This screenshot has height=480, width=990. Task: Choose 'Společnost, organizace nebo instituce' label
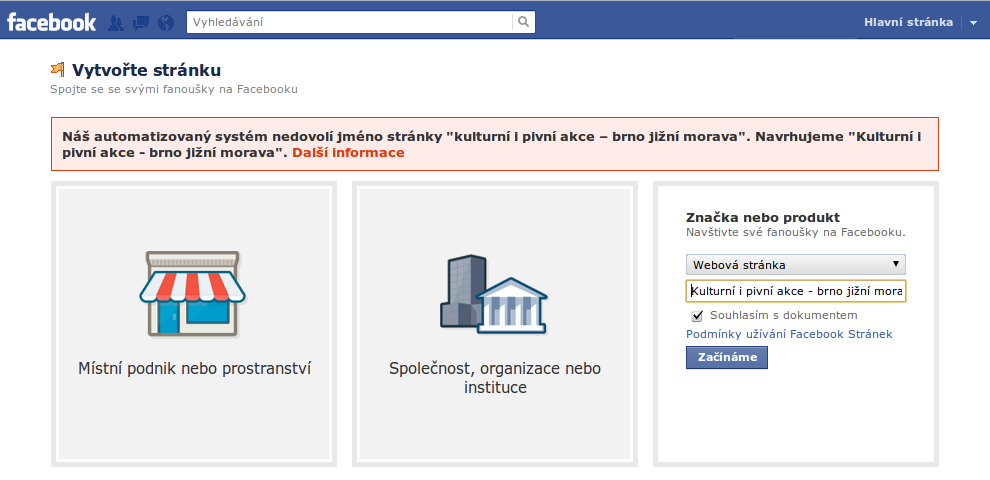tap(495, 377)
